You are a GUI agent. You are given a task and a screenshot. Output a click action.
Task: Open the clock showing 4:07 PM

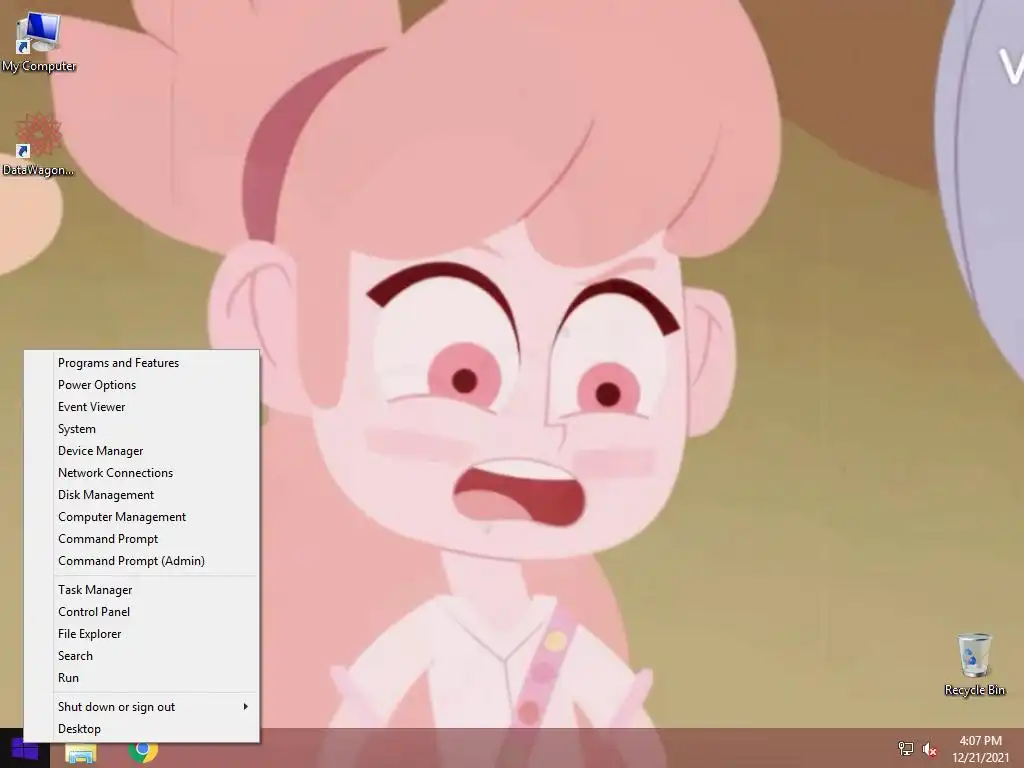pyautogui.click(x=980, y=749)
